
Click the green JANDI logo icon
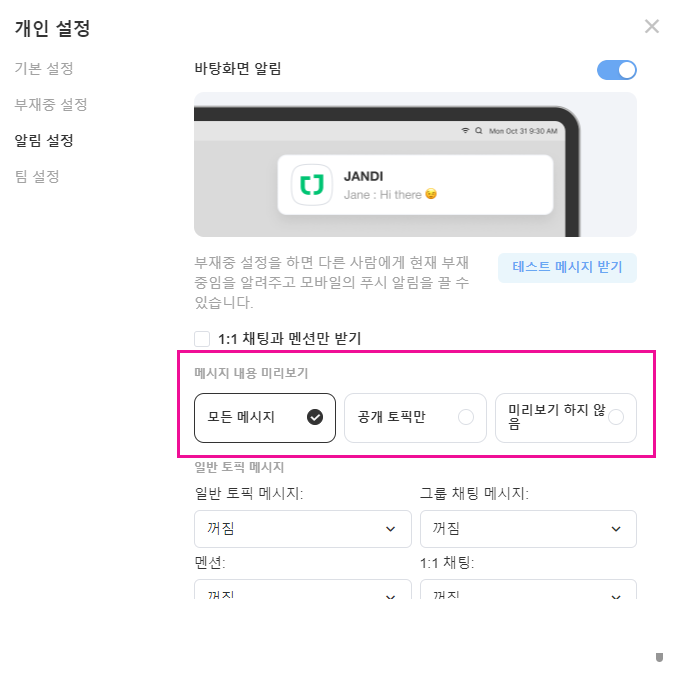(x=312, y=185)
